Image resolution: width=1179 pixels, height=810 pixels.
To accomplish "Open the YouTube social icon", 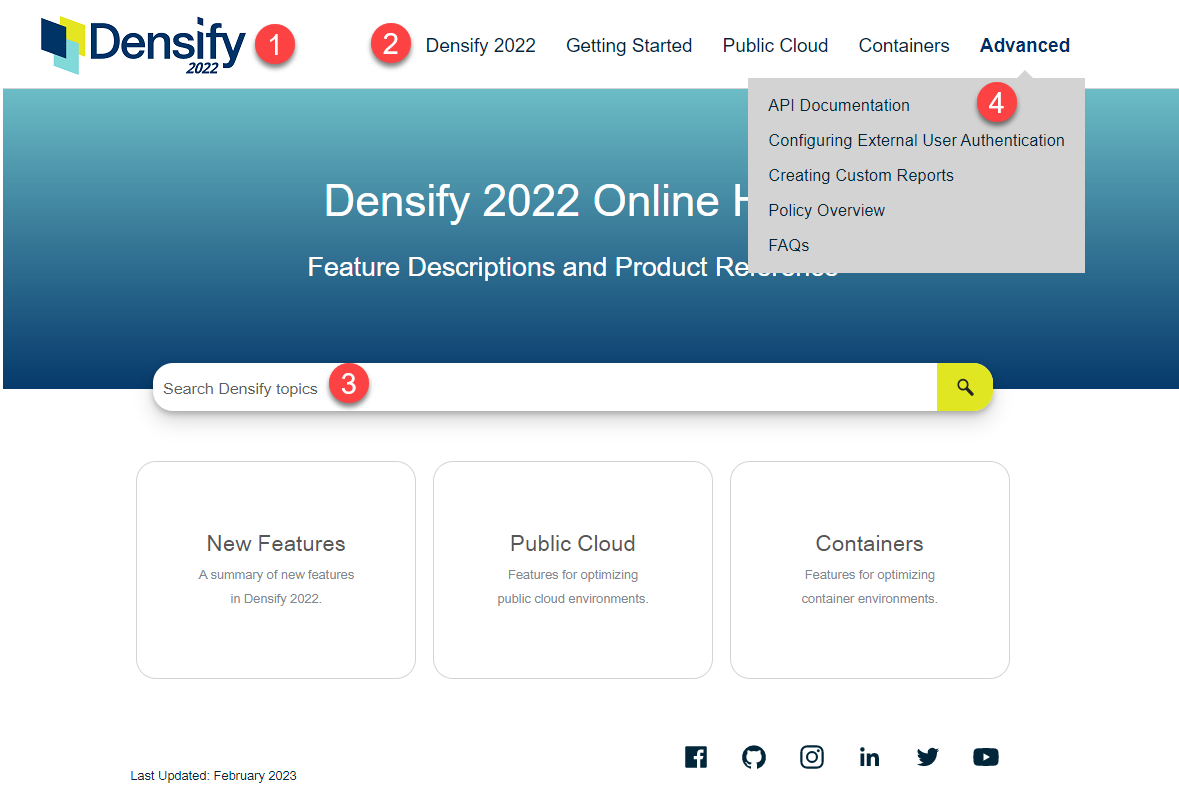I will tap(985, 757).
